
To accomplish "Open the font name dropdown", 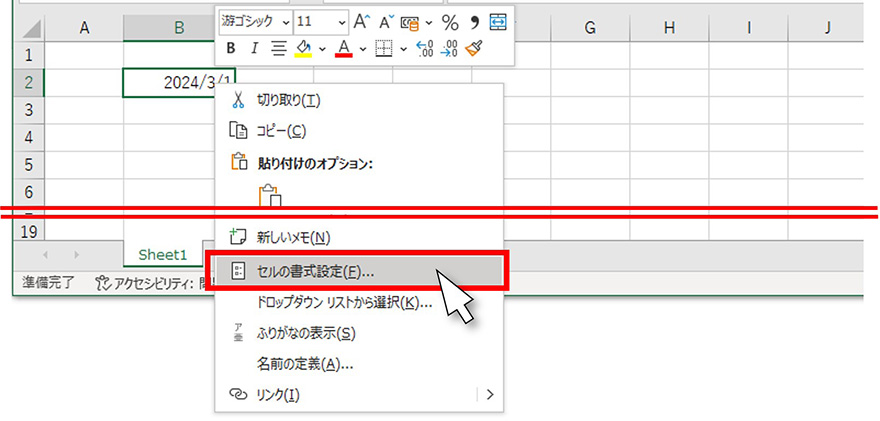I will tap(286, 21).
